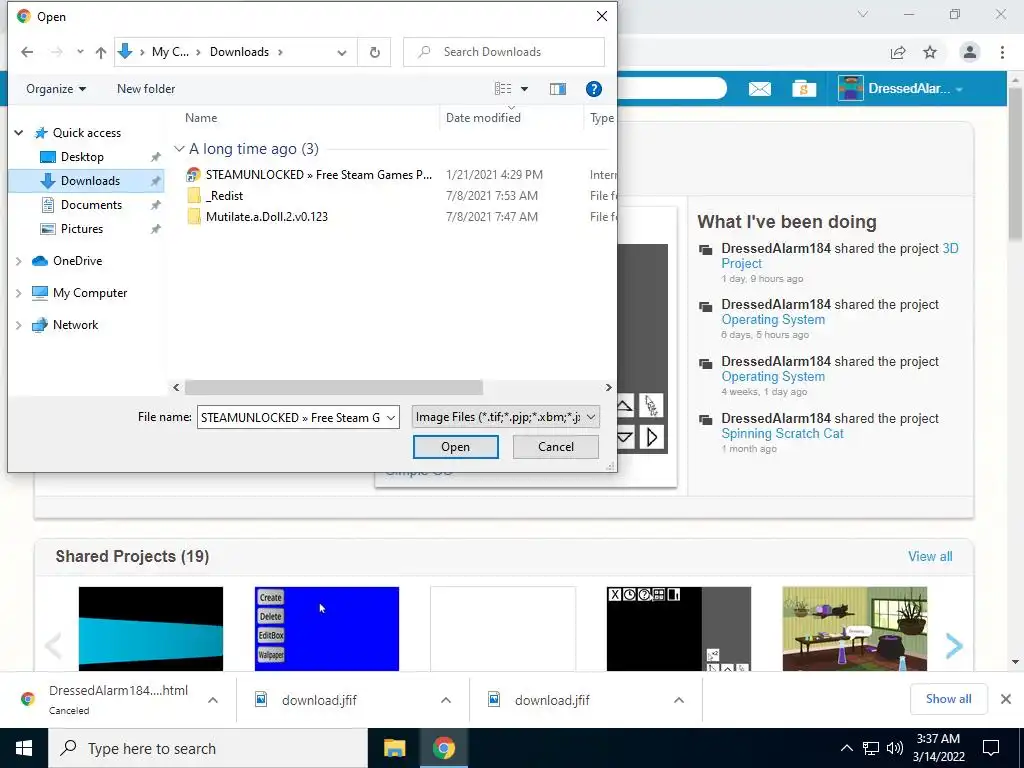Open the File name history dropdown
This screenshot has width=1024, height=768.
(391, 417)
